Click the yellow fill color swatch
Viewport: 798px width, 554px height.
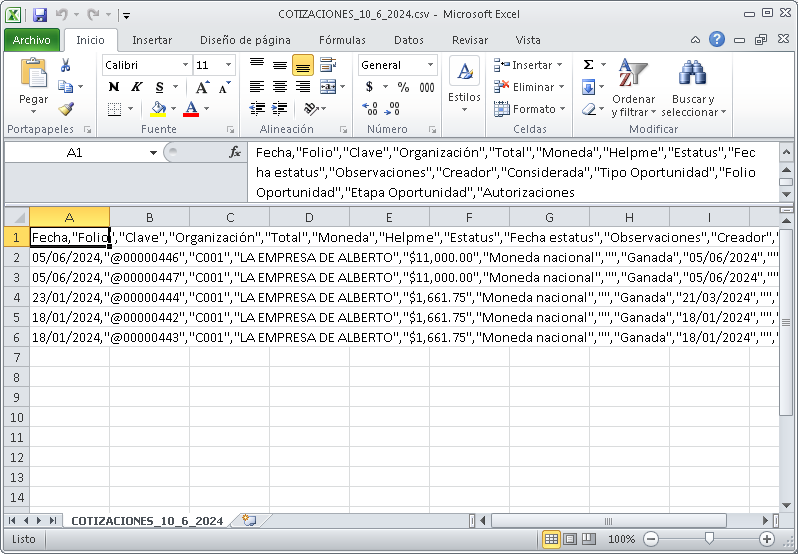pos(157,109)
